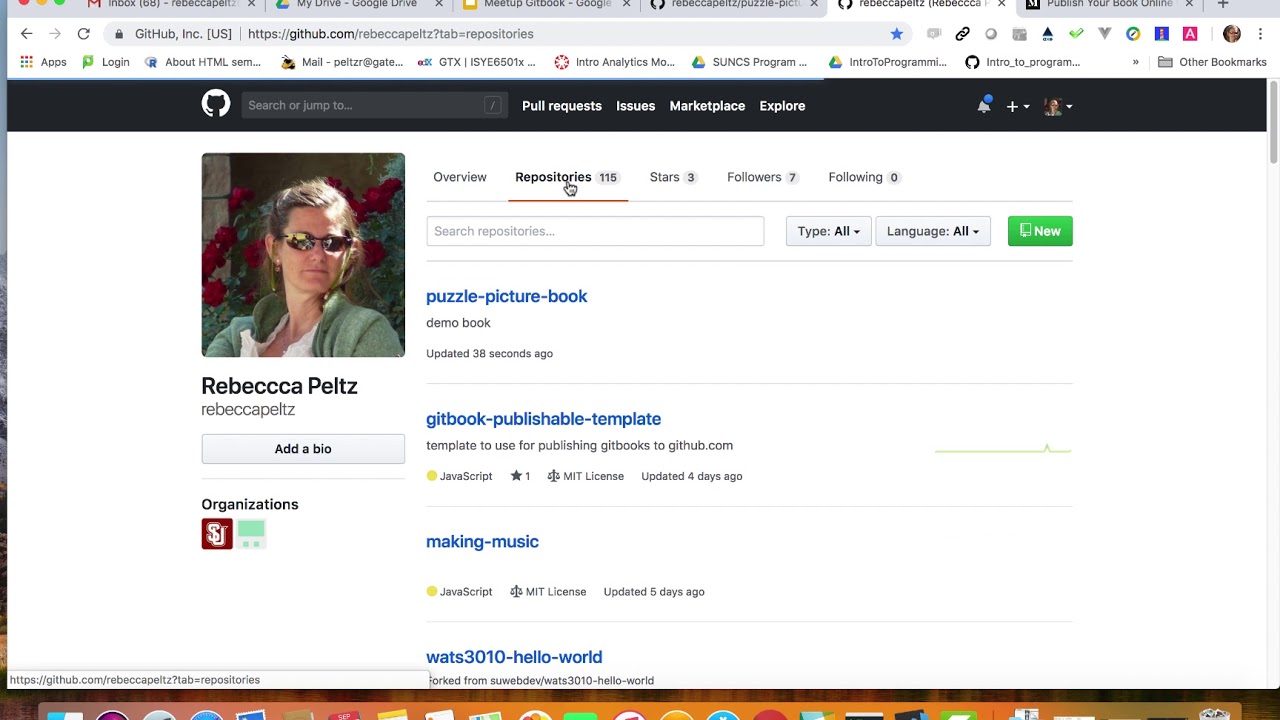Open the wats3010-hello-world repository

point(514,657)
